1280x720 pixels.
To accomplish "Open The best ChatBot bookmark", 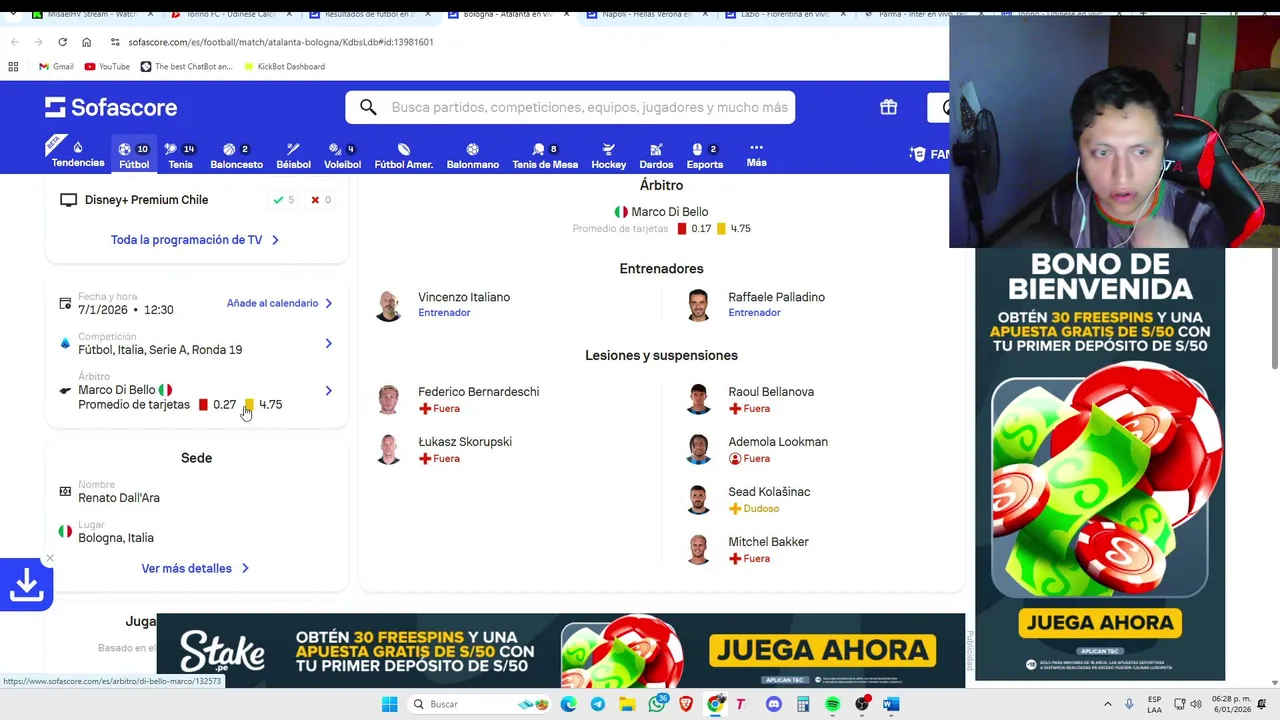I will [x=186, y=66].
